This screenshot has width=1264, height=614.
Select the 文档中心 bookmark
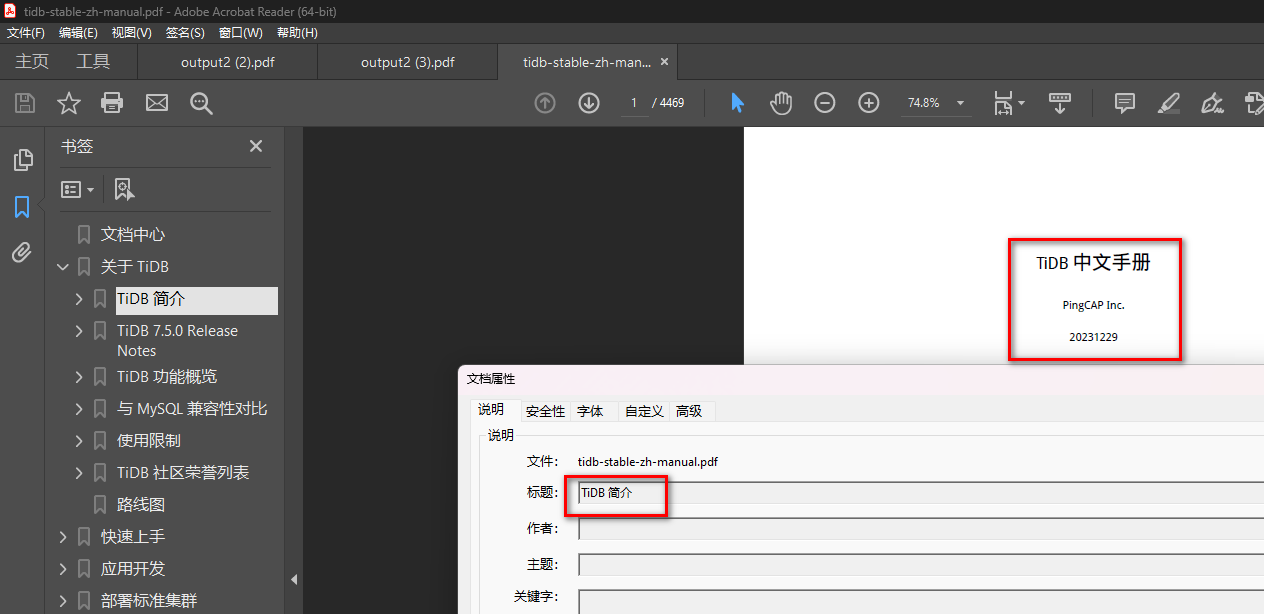point(133,235)
